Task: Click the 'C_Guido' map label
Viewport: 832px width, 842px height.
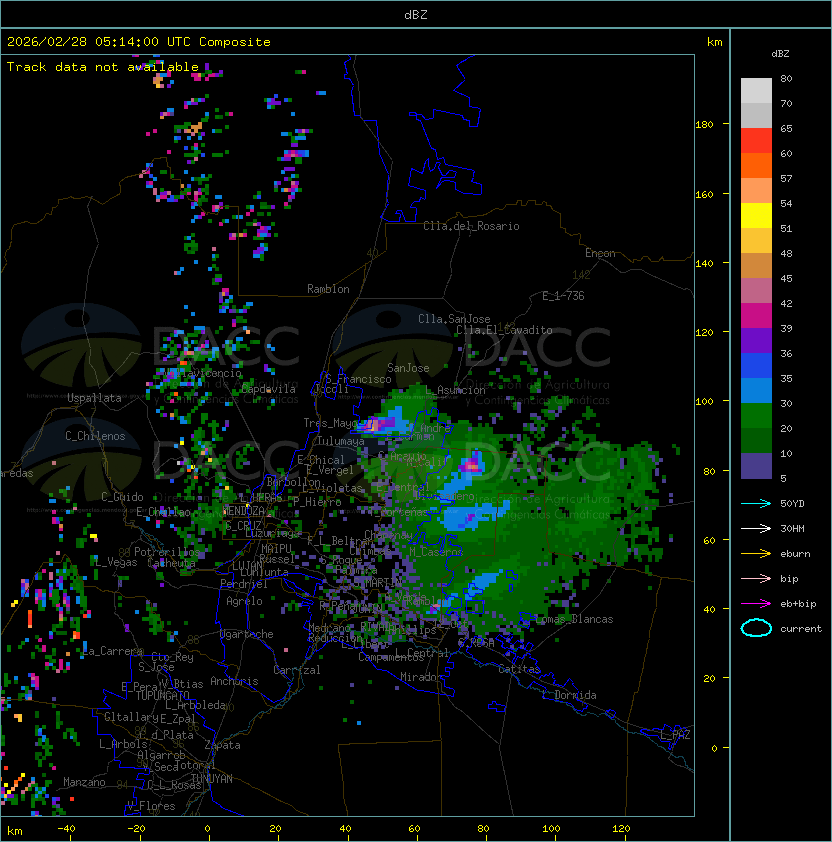Action: [x=122, y=497]
